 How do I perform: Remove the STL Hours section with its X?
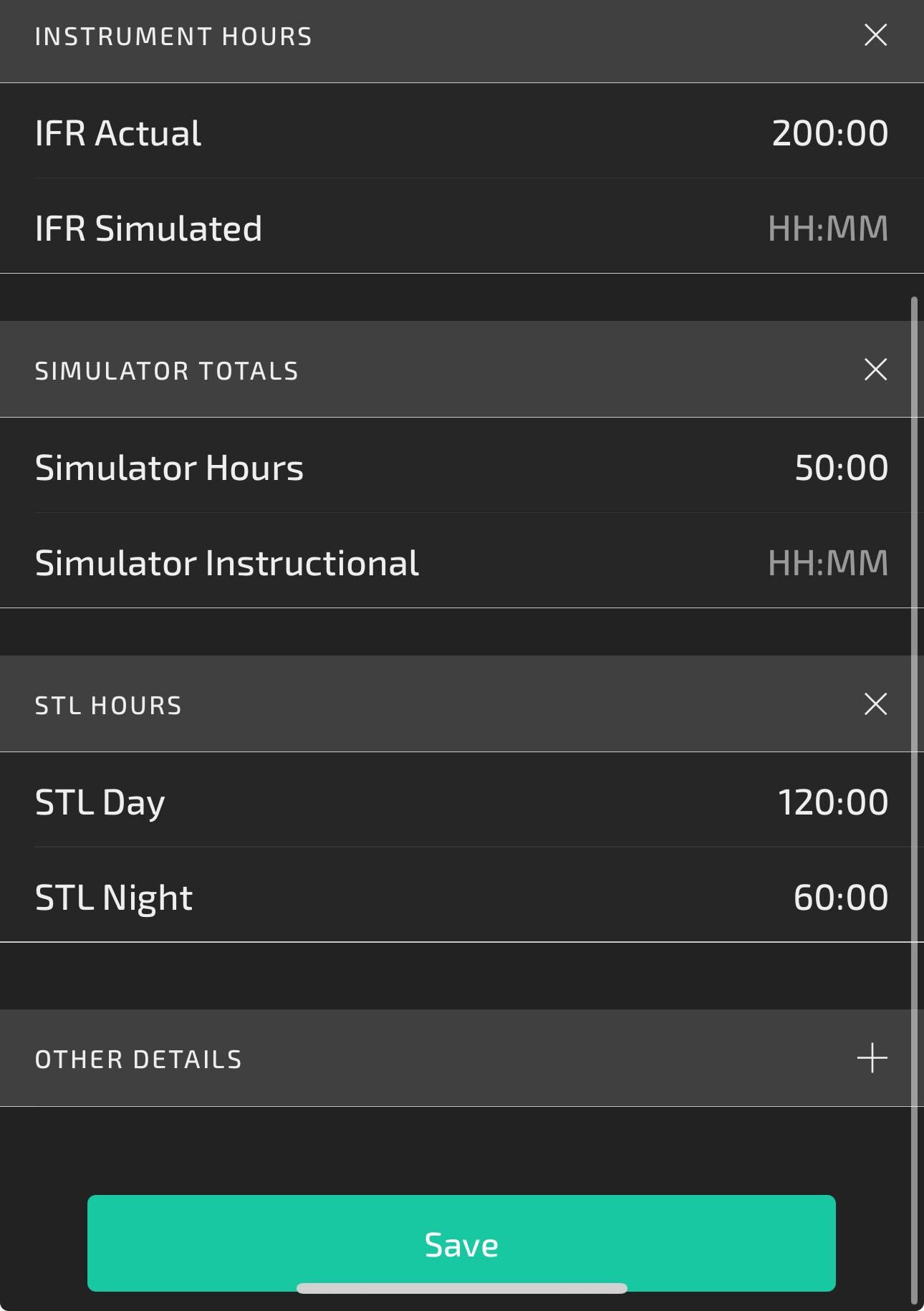pos(875,704)
